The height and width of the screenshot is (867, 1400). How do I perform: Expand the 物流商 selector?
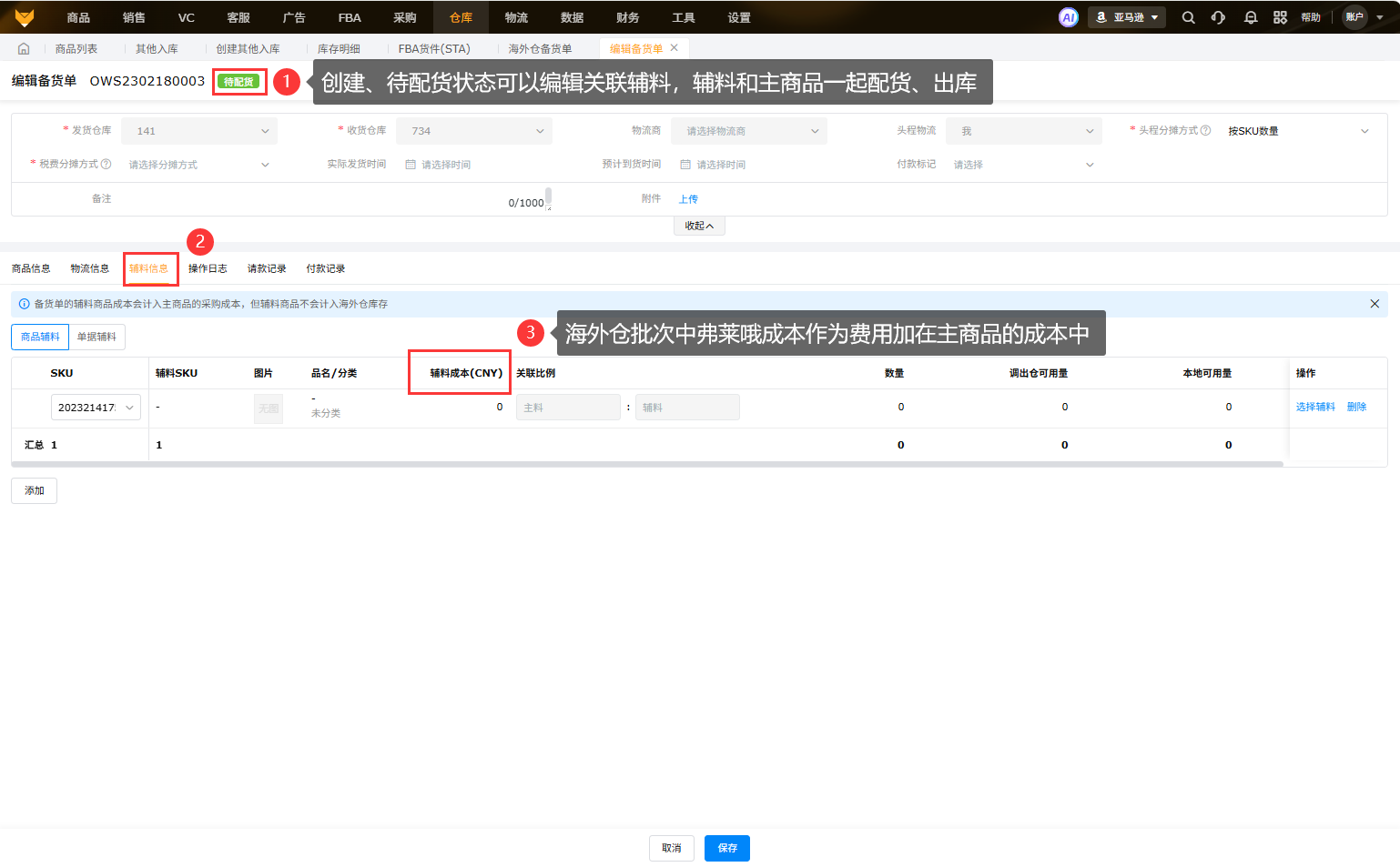749,131
